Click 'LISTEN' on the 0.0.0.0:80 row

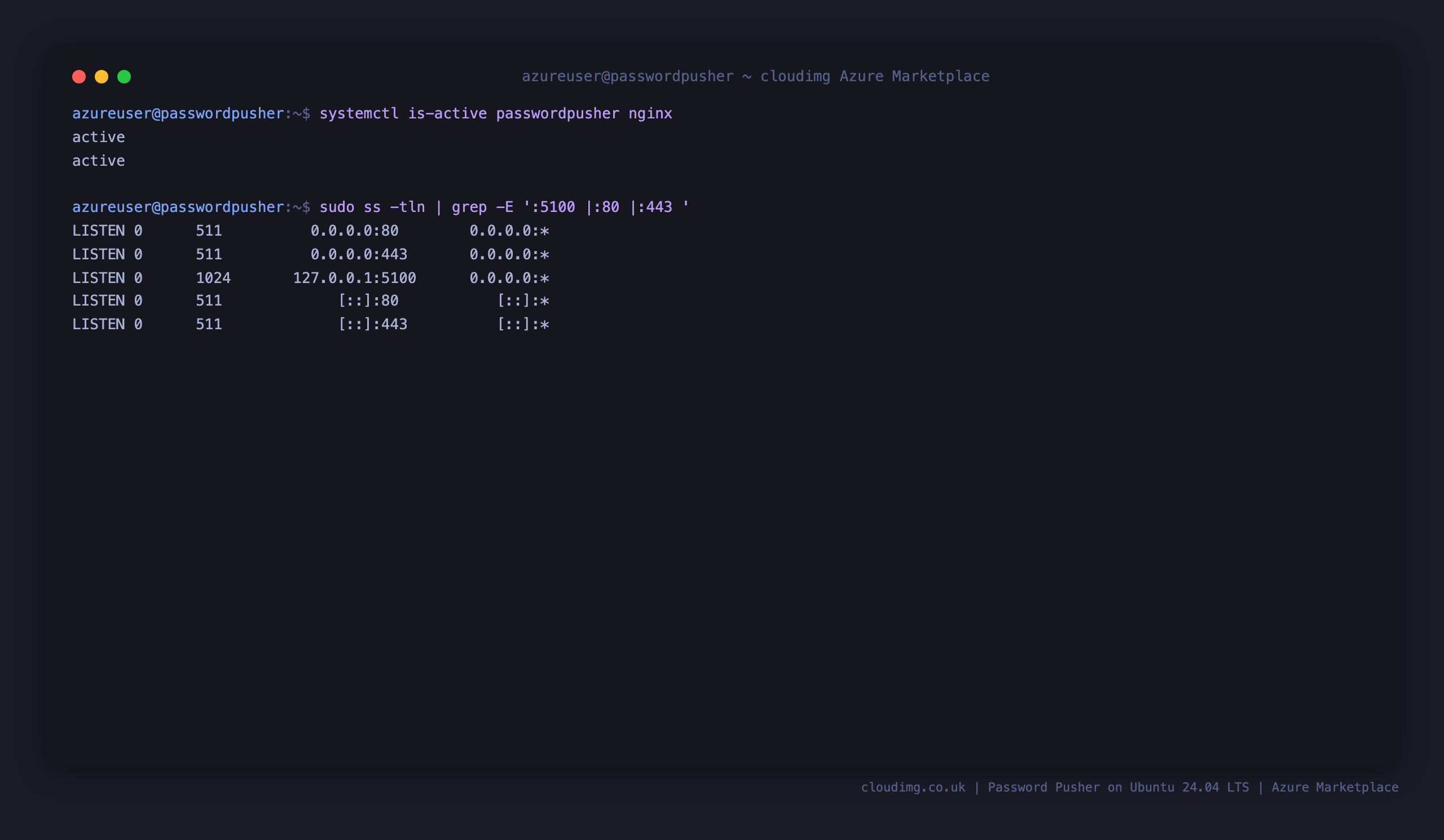[x=99, y=231]
